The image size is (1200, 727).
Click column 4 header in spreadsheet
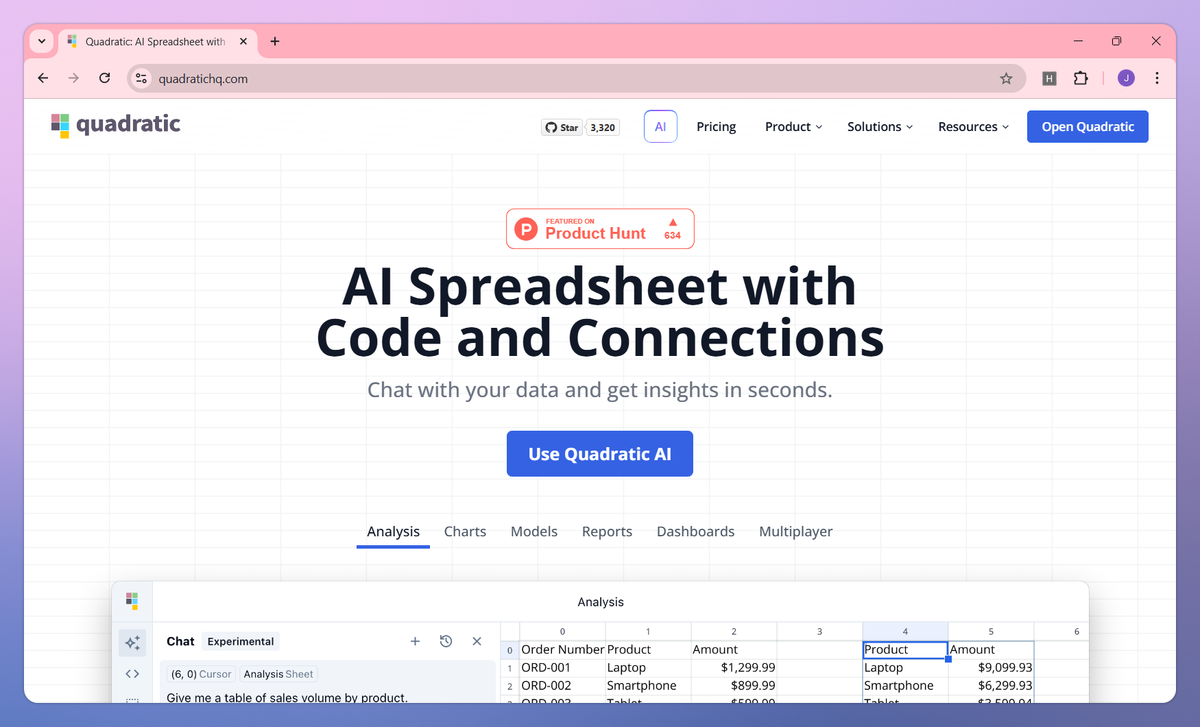(905, 631)
